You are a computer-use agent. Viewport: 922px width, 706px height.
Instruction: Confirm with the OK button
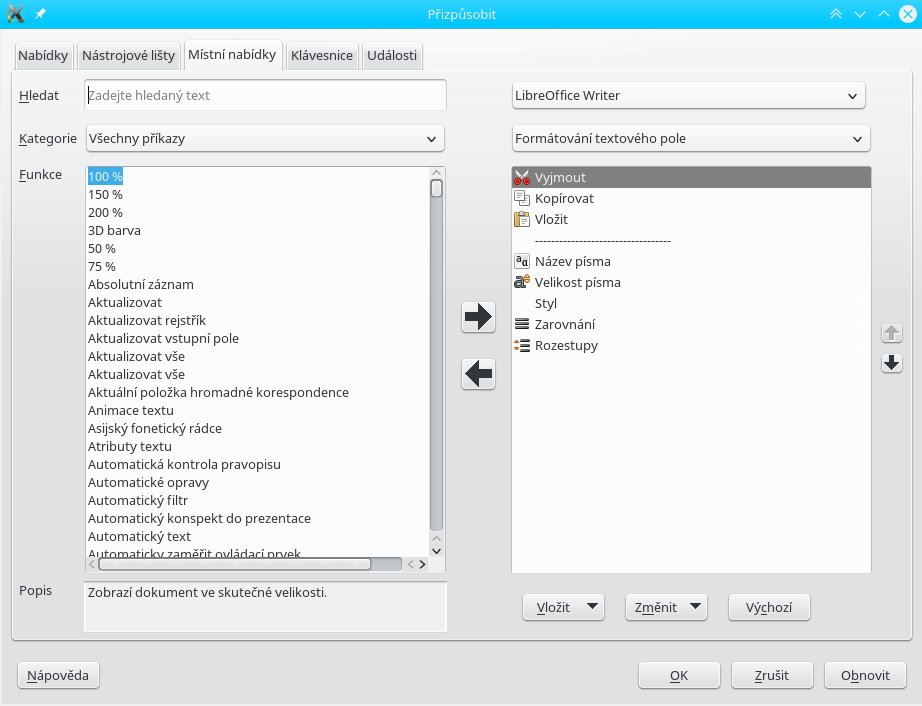[x=679, y=675]
